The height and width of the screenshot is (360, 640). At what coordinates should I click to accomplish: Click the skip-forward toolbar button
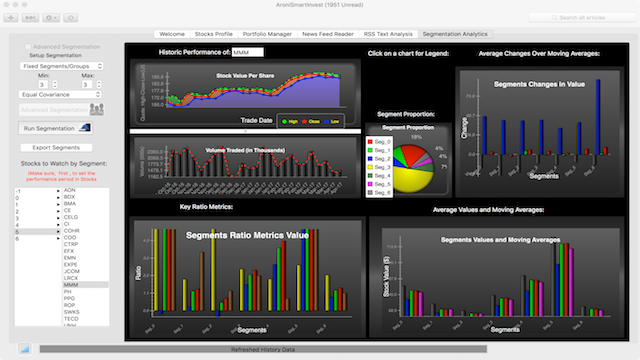pos(30,18)
